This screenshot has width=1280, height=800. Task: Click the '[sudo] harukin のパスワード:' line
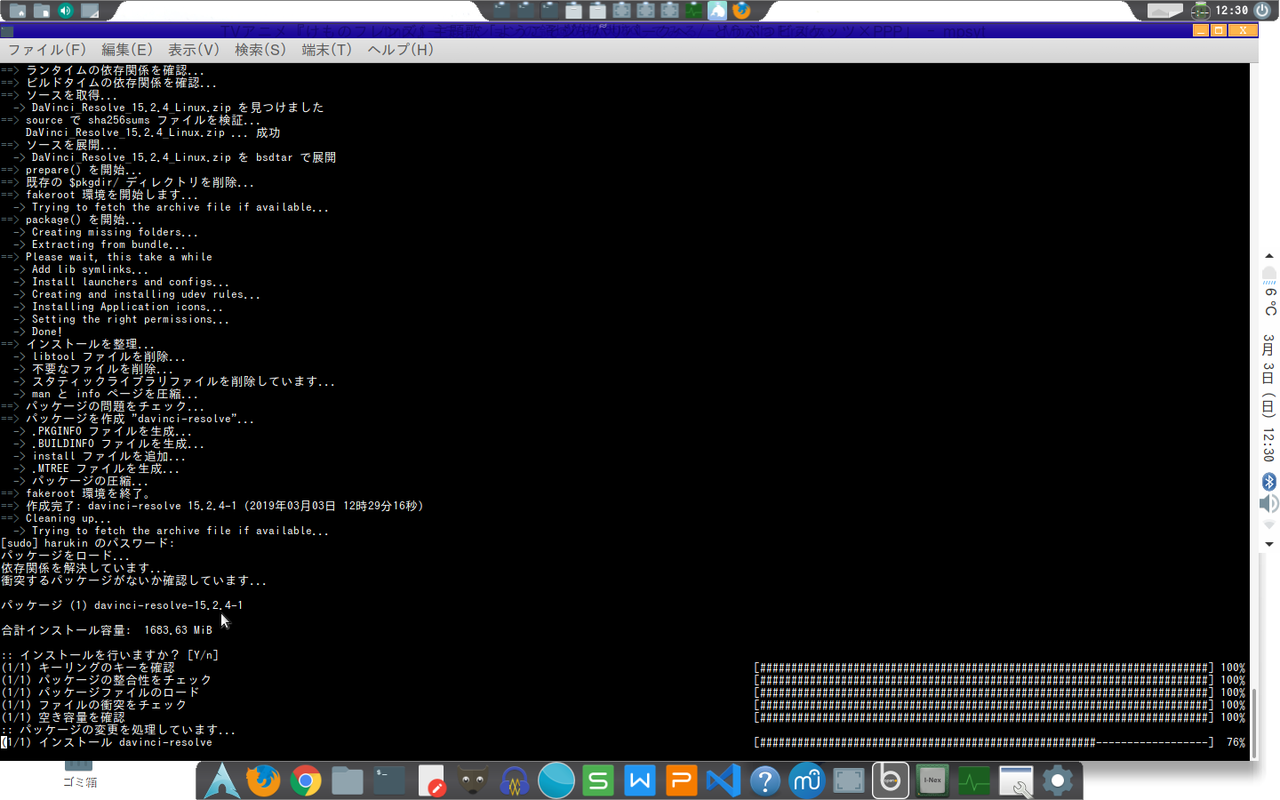(x=88, y=543)
